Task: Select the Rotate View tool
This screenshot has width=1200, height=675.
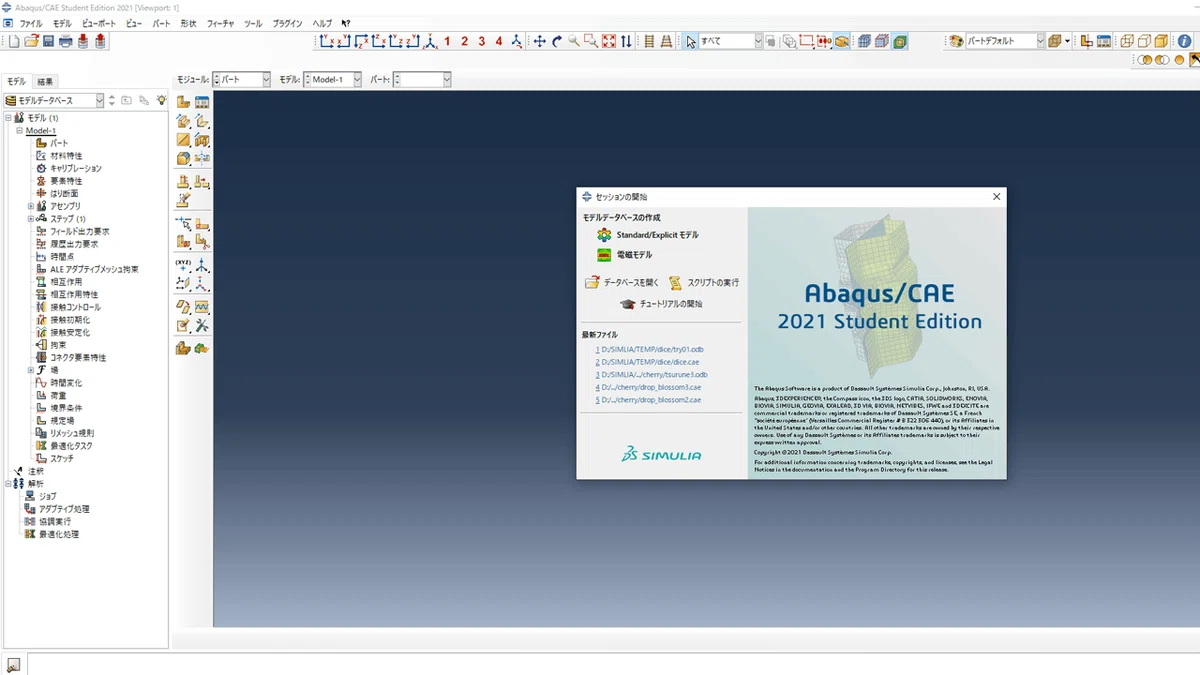Action: pos(557,41)
